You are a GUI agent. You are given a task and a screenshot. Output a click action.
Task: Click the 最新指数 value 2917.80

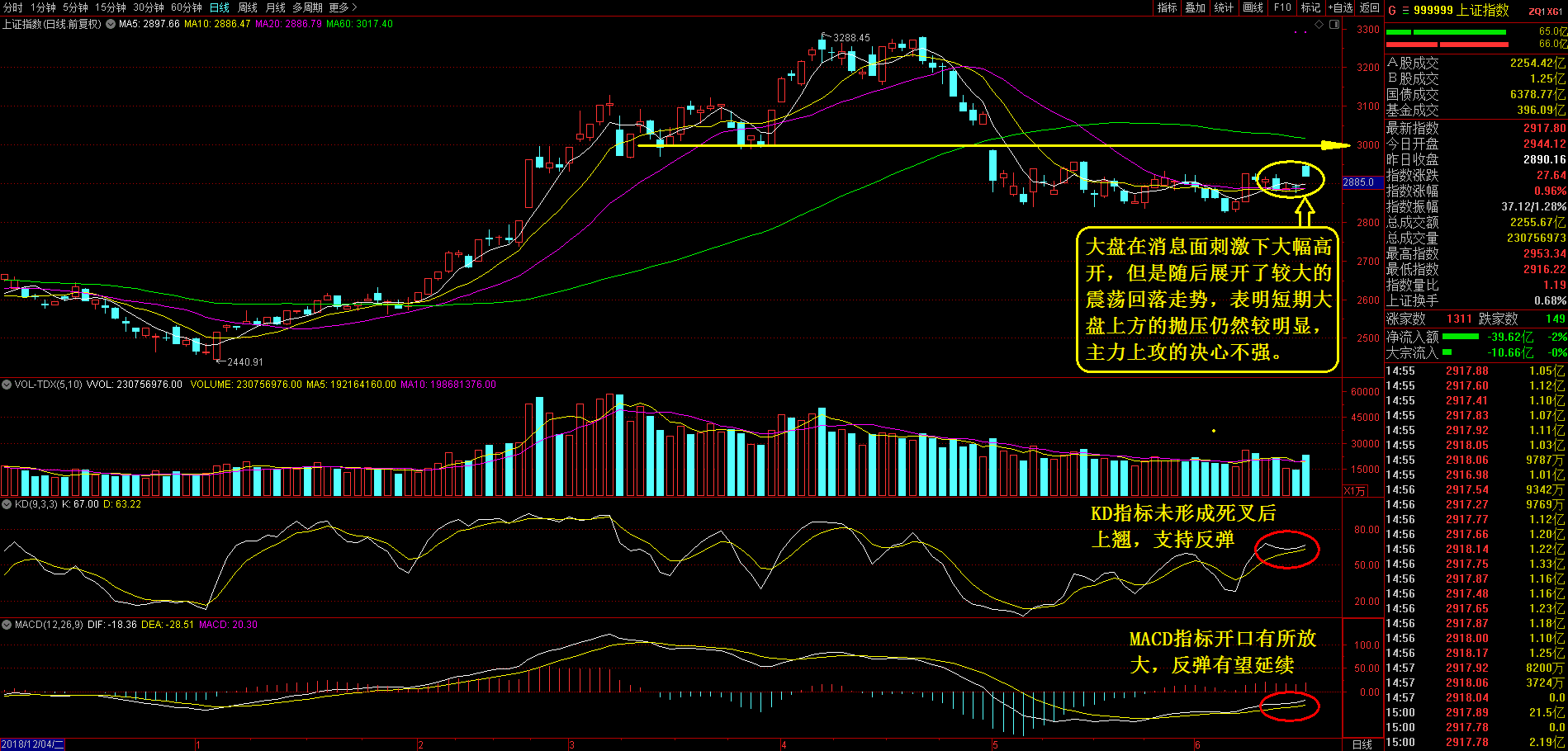(x=1544, y=128)
